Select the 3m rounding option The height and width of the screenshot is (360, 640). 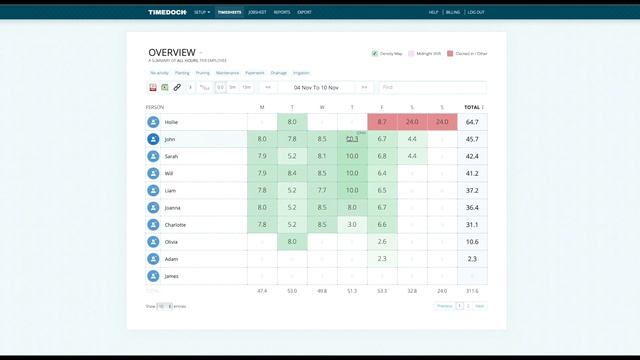pyautogui.click(x=233, y=87)
